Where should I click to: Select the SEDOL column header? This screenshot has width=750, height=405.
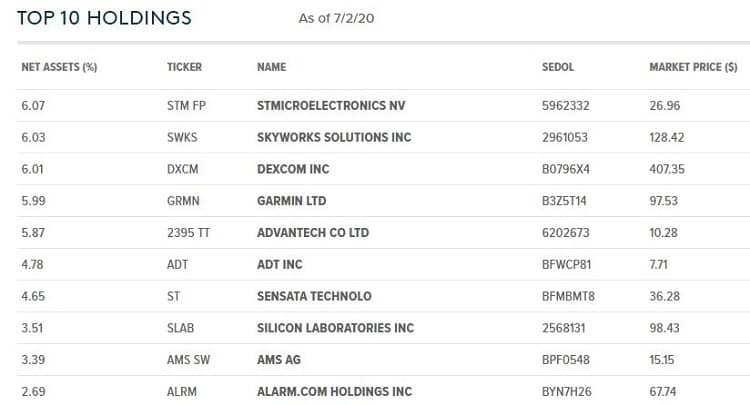coord(558,67)
